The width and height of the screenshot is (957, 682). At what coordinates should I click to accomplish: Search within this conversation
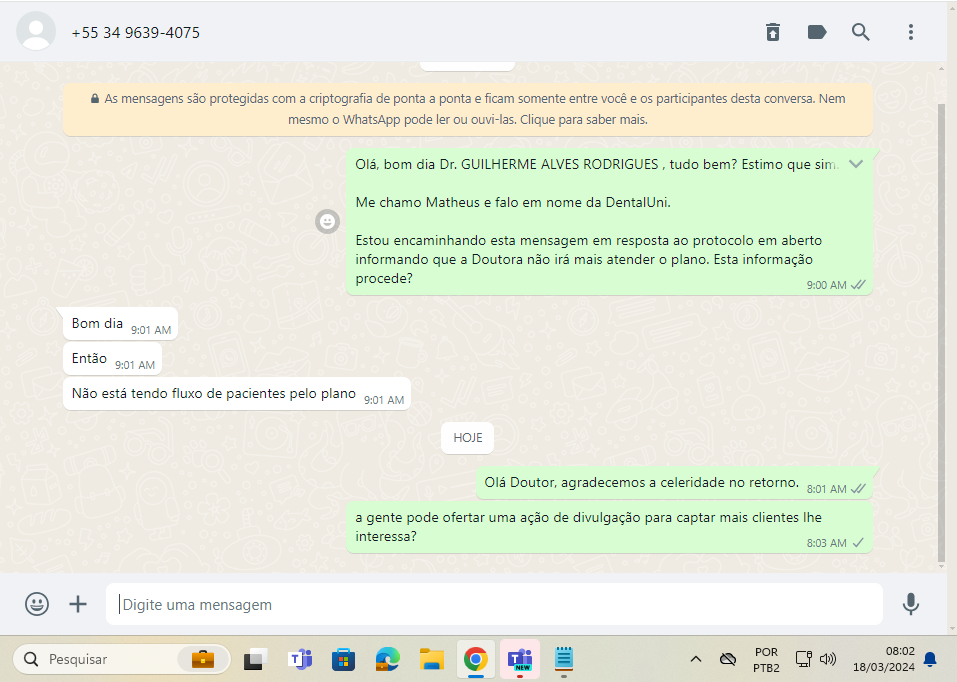861,32
